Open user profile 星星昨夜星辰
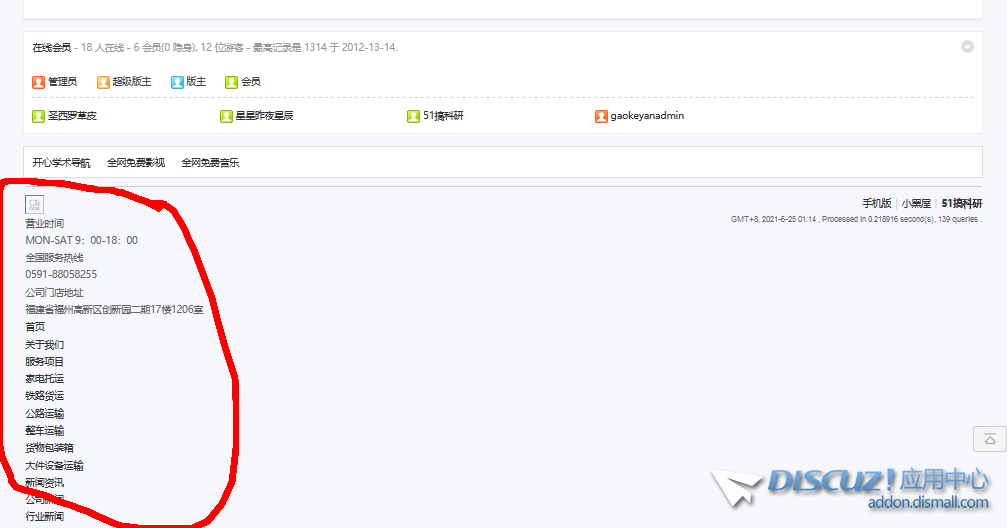The image size is (1007, 528). click(264, 116)
